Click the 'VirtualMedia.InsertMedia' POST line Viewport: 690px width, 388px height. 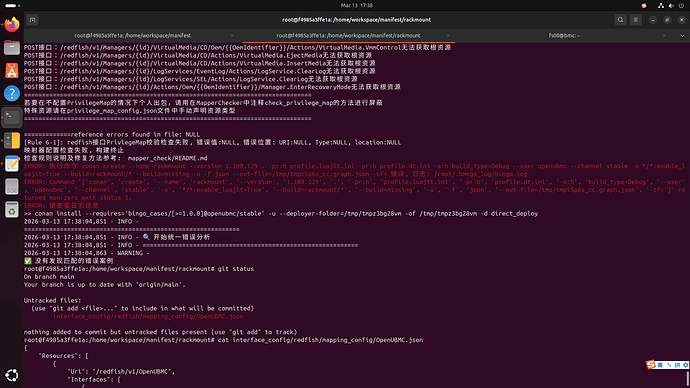[199, 63]
